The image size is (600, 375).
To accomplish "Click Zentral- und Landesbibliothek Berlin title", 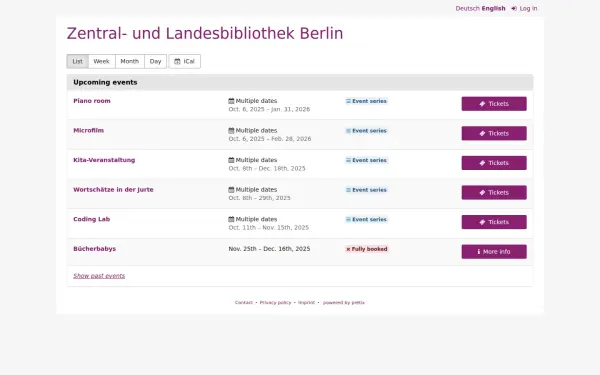I will click(205, 33).
